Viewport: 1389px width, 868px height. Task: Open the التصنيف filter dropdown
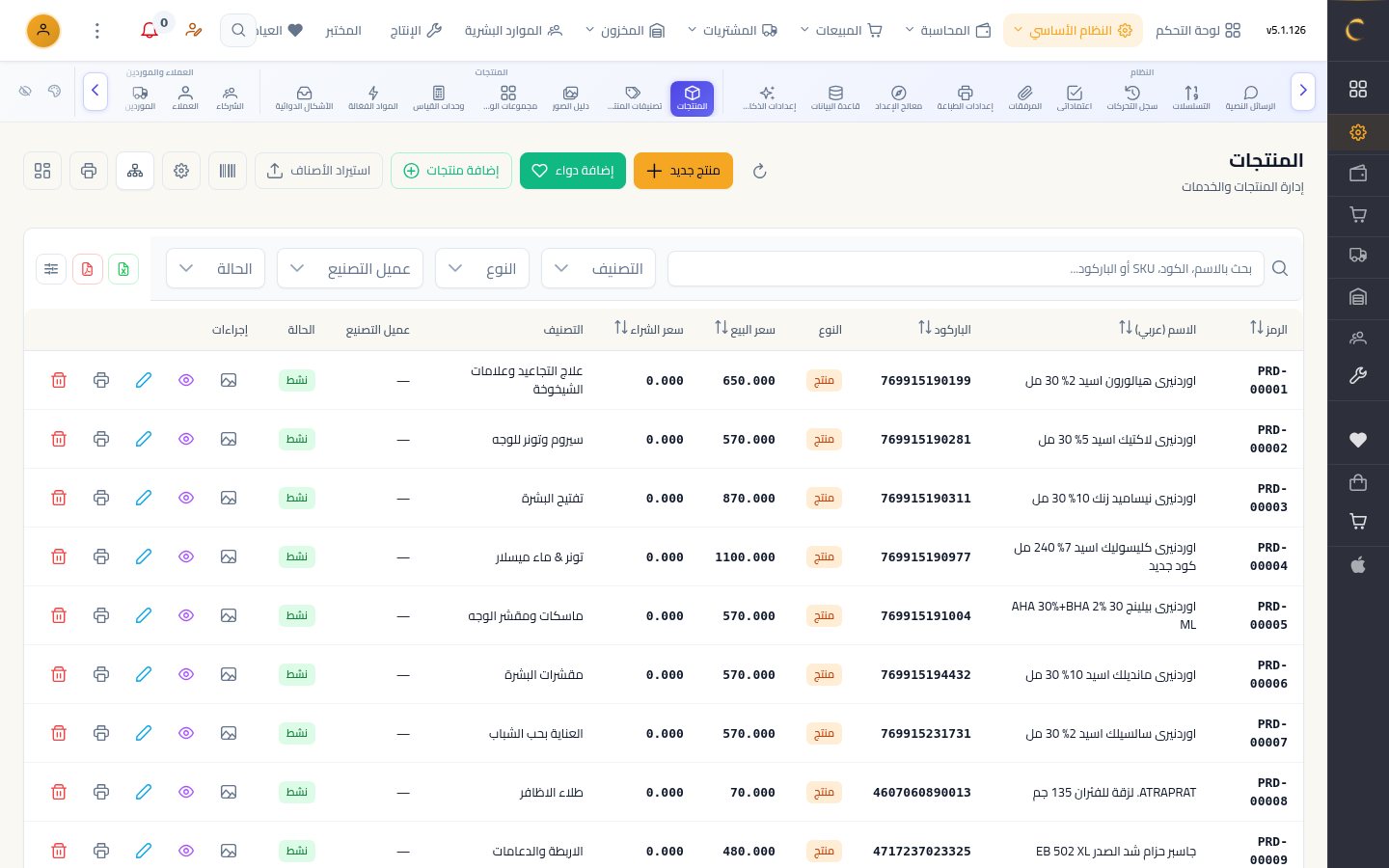[x=599, y=268]
